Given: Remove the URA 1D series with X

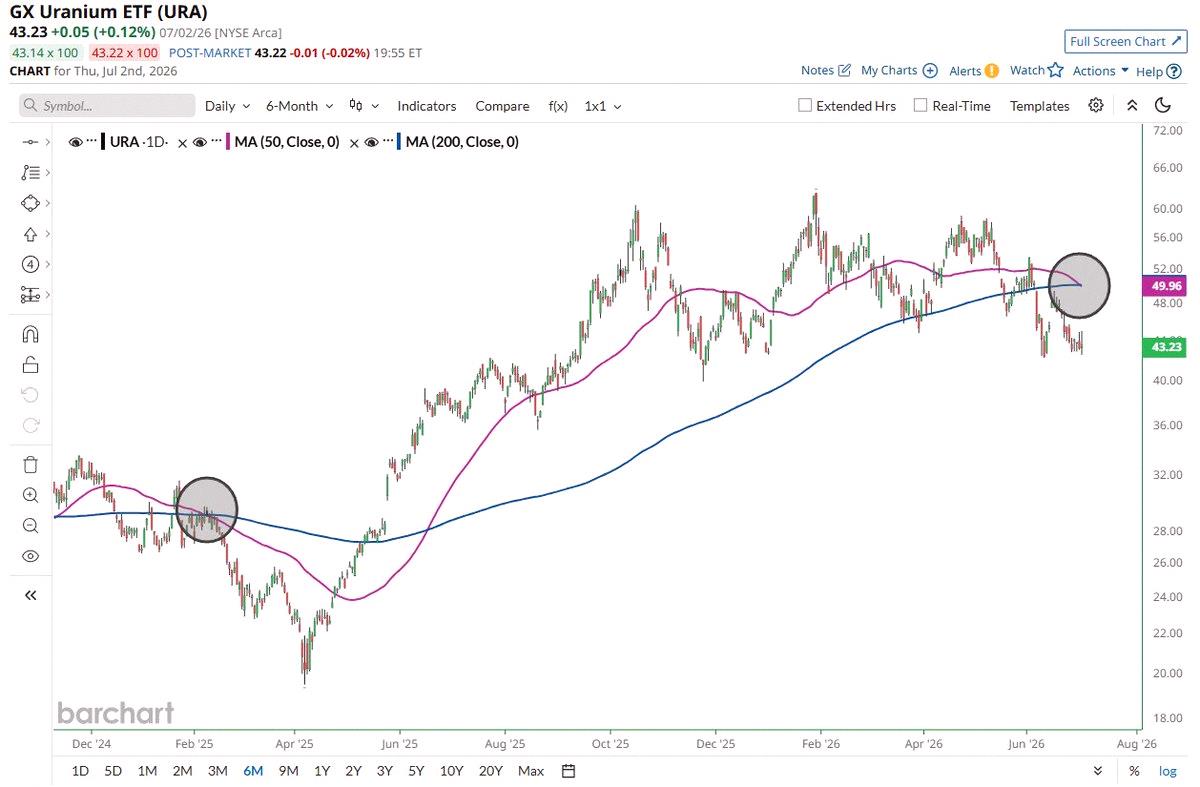Looking at the screenshot, I should pyautogui.click(x=182, y=143).
